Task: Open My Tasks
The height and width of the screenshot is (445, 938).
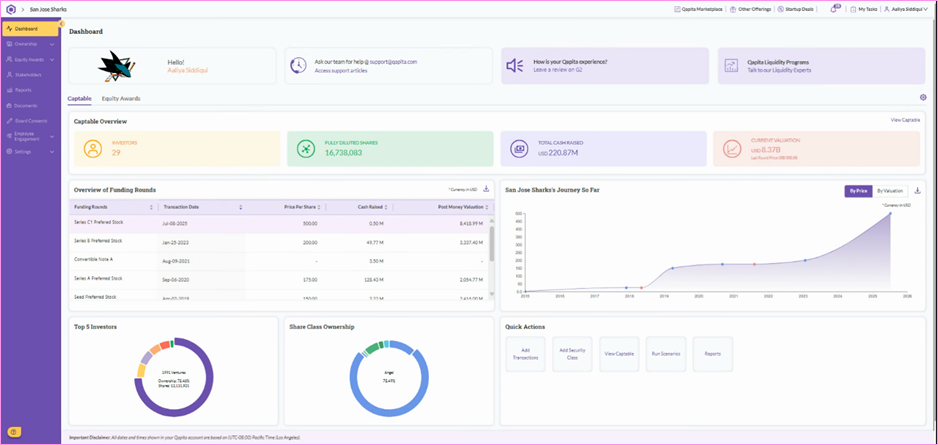Action: (862, 10)
